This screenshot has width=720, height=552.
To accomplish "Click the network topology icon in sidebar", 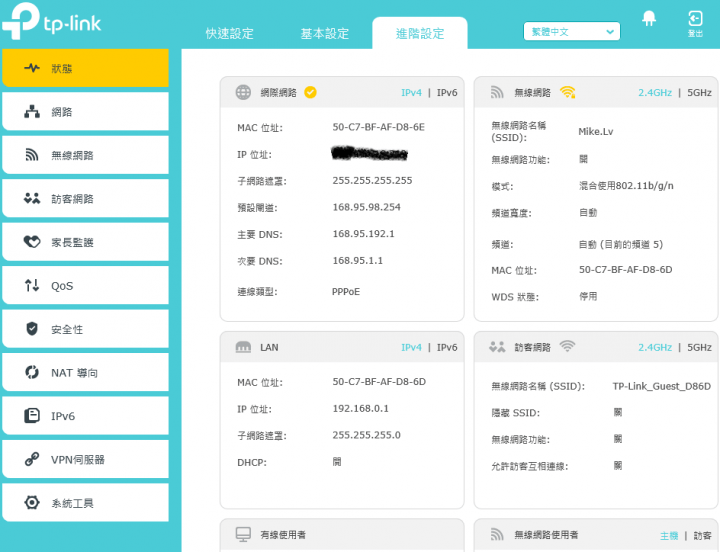I will click(32, 112).
